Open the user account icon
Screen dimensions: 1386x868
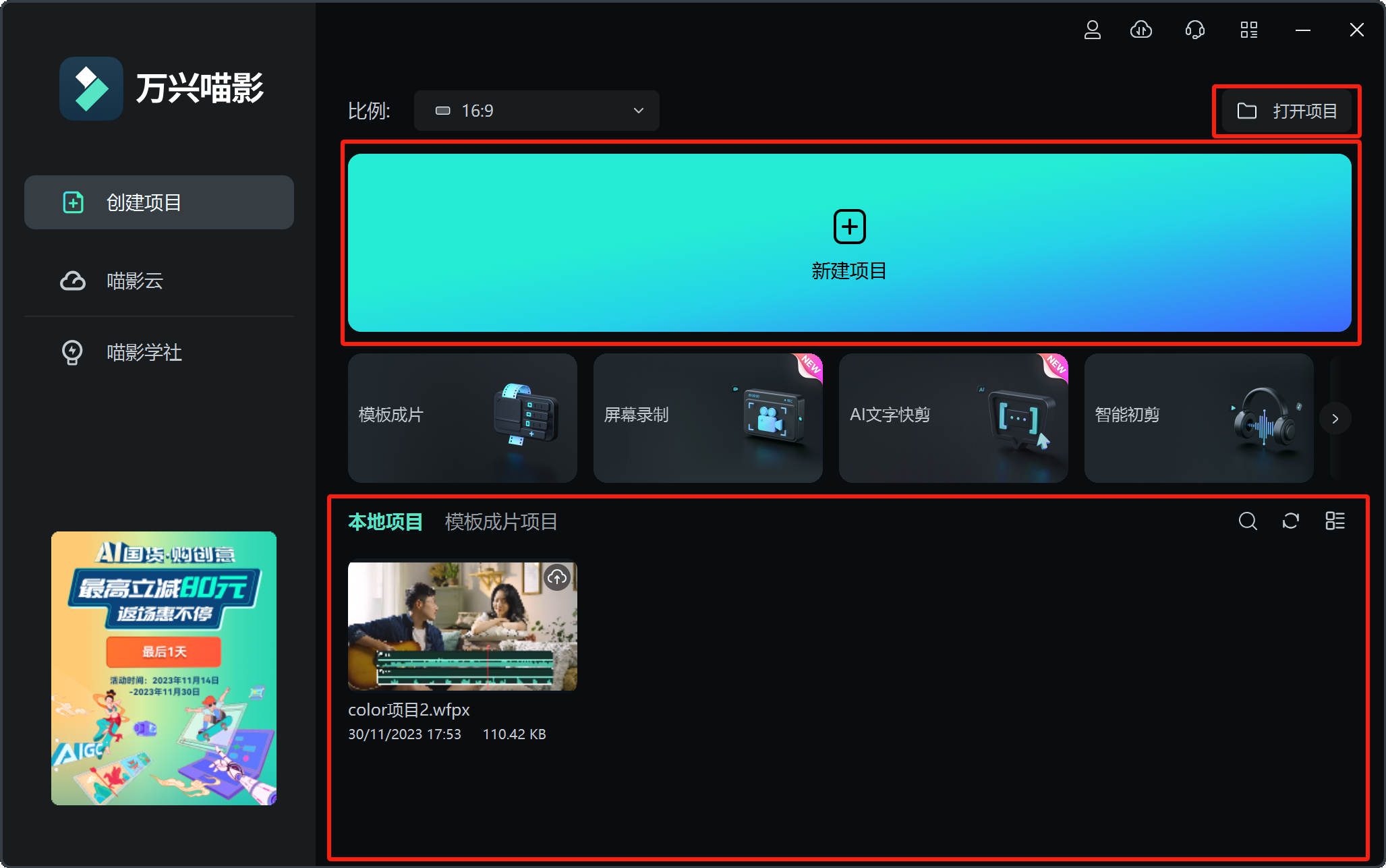click(x=1093, y=30)
